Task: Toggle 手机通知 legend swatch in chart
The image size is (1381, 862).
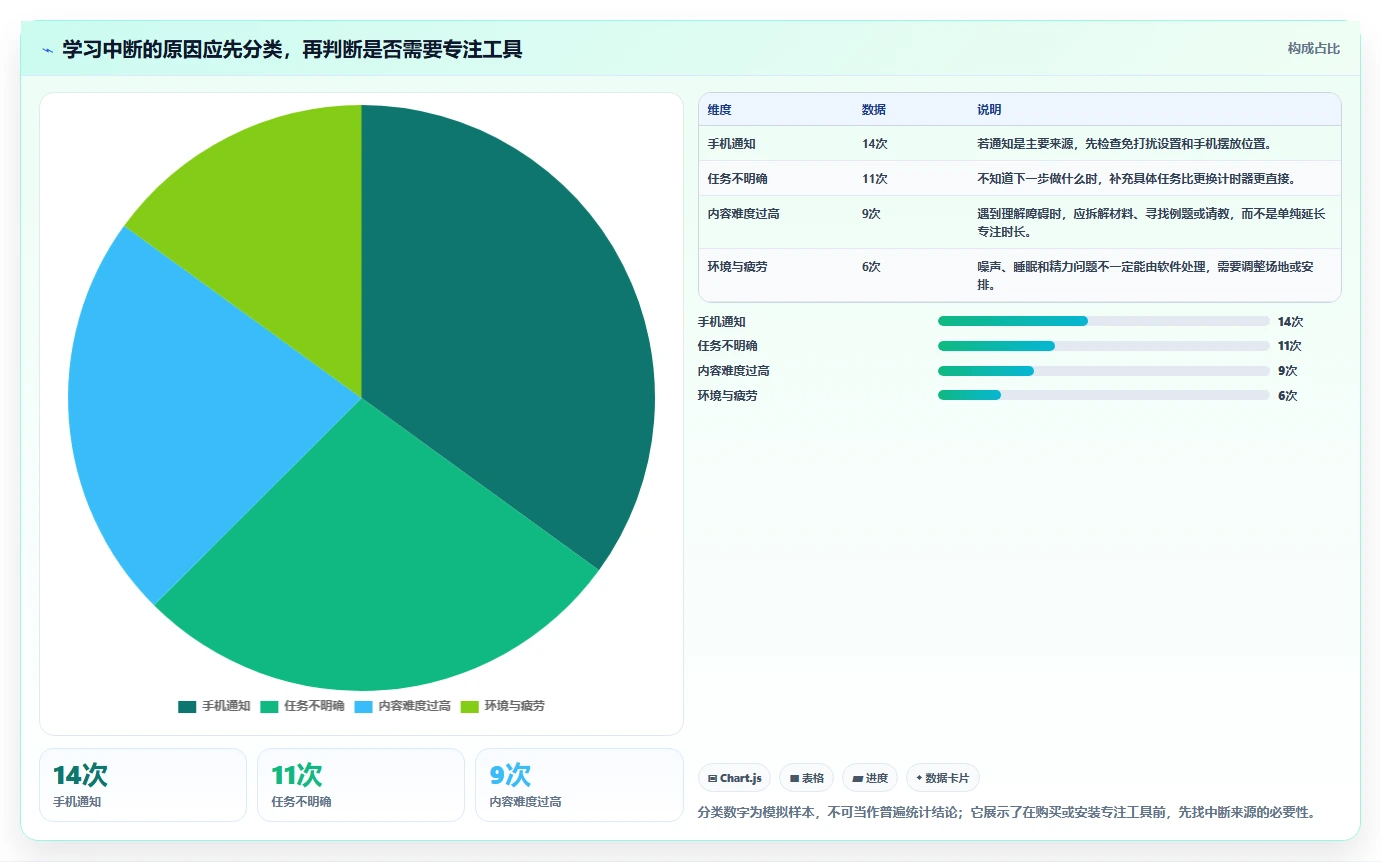Action: pyautogui.click(x=187, y=706)
